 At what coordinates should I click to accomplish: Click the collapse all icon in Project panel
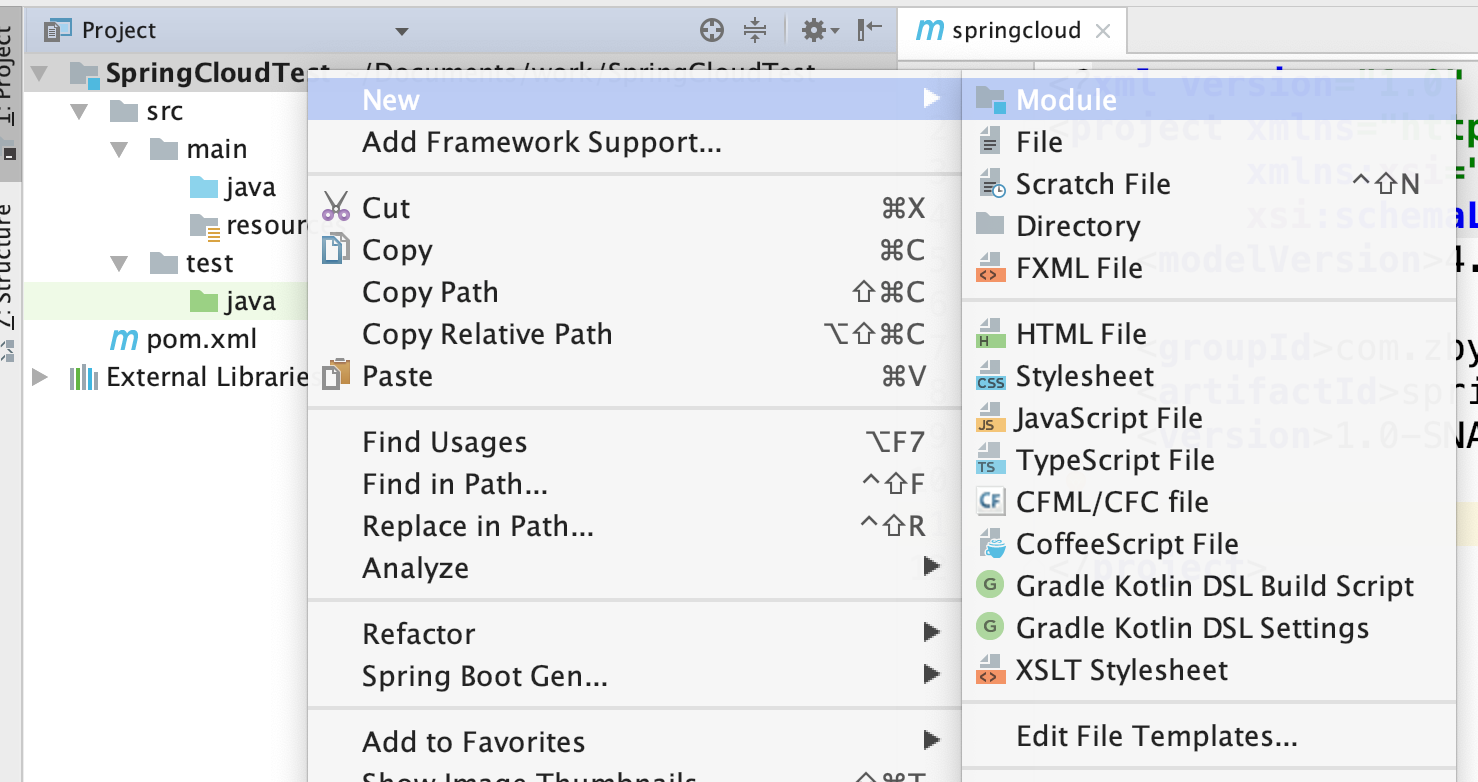755,31
